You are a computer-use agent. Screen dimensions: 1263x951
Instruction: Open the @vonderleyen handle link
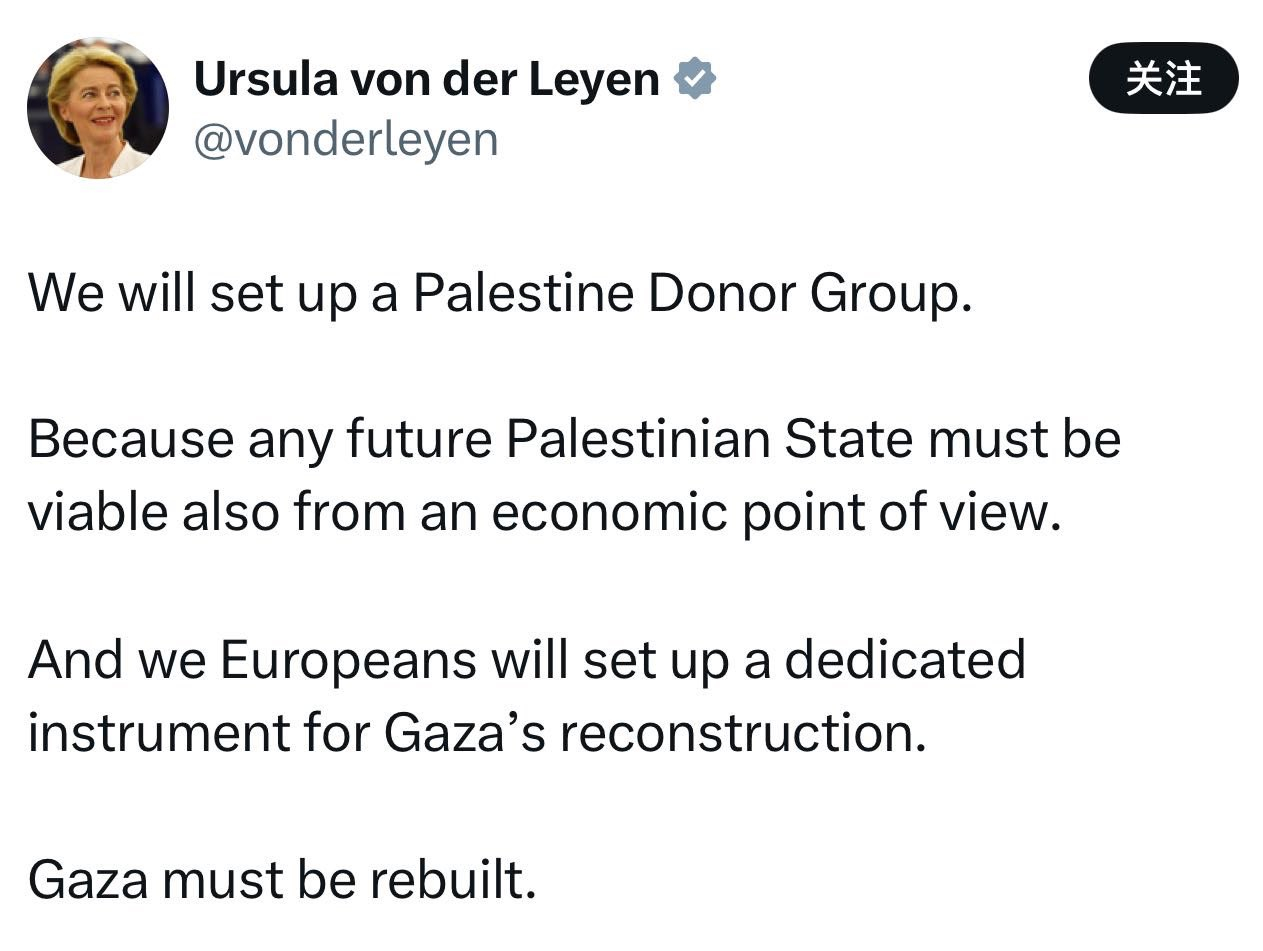coord(345,139)
